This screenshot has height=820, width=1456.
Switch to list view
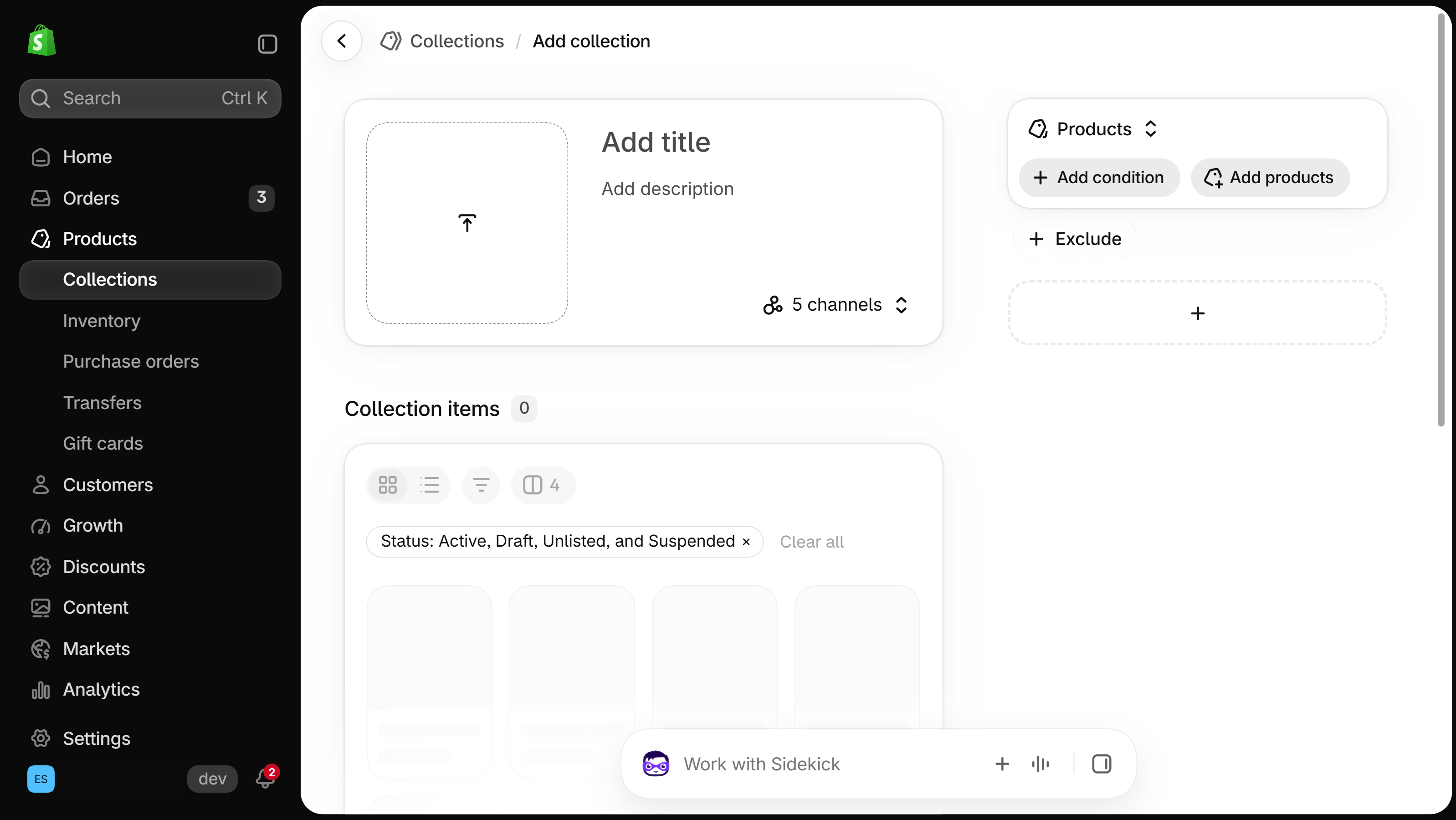(430, 484)
